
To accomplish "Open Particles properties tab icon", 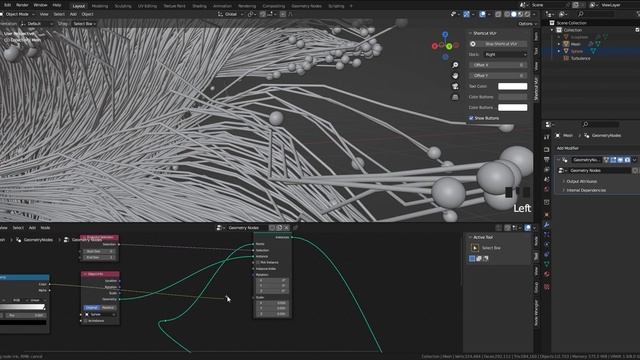I will click(547, 235).
